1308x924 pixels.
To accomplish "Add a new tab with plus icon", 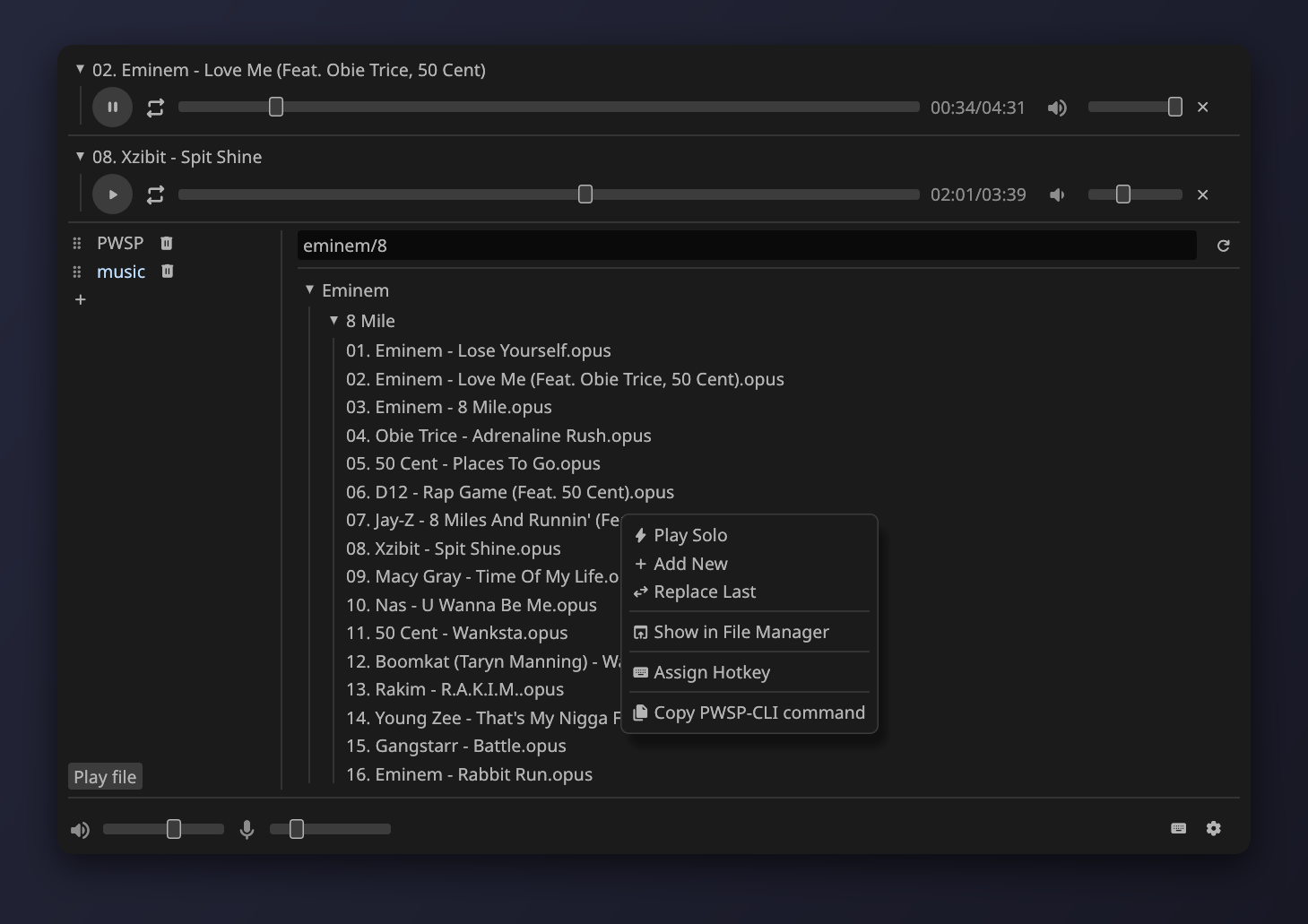I will coord(80,299).
